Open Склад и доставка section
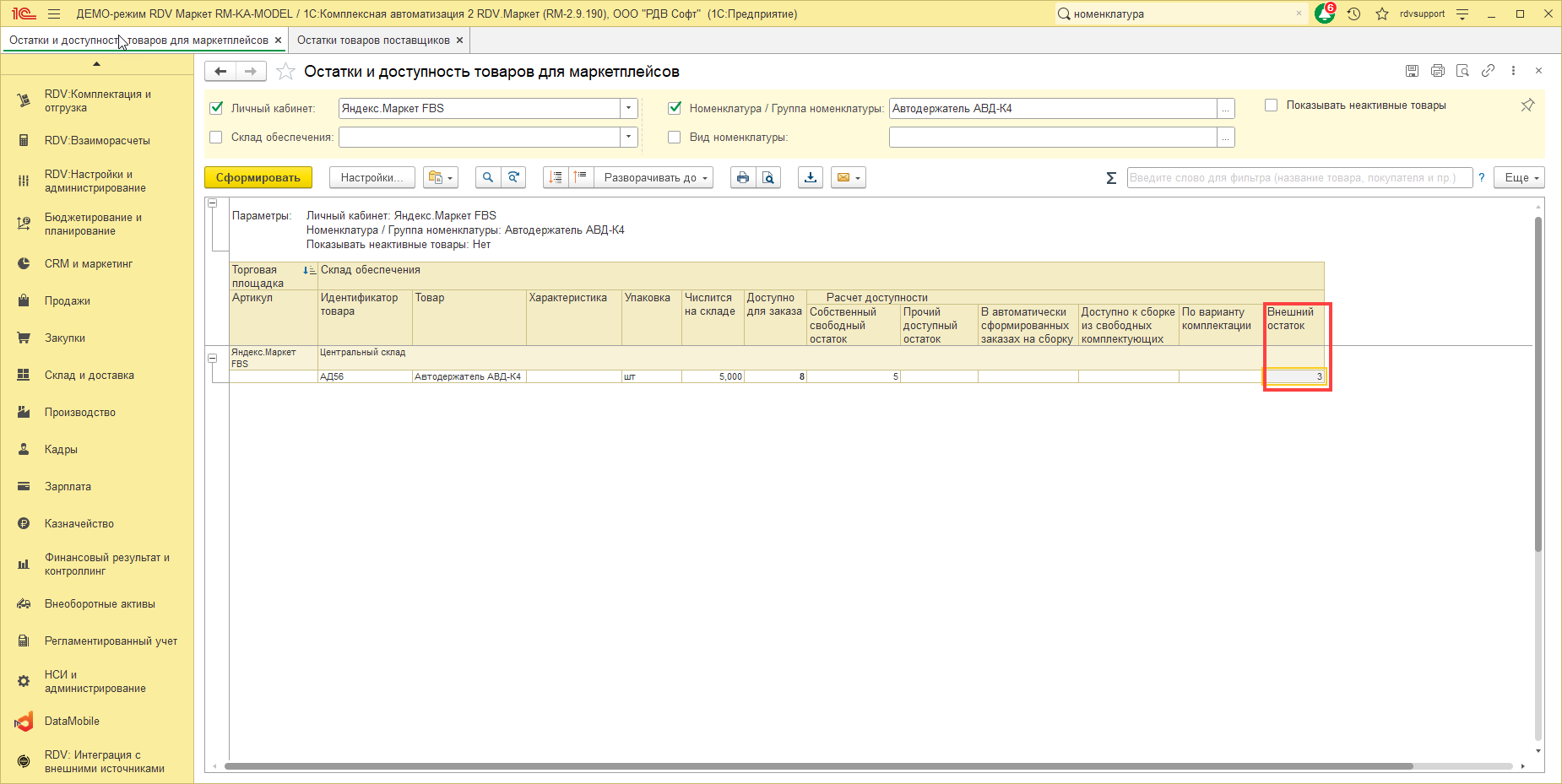The height and width of the screenshot is (784, 1562). [89, 376]
